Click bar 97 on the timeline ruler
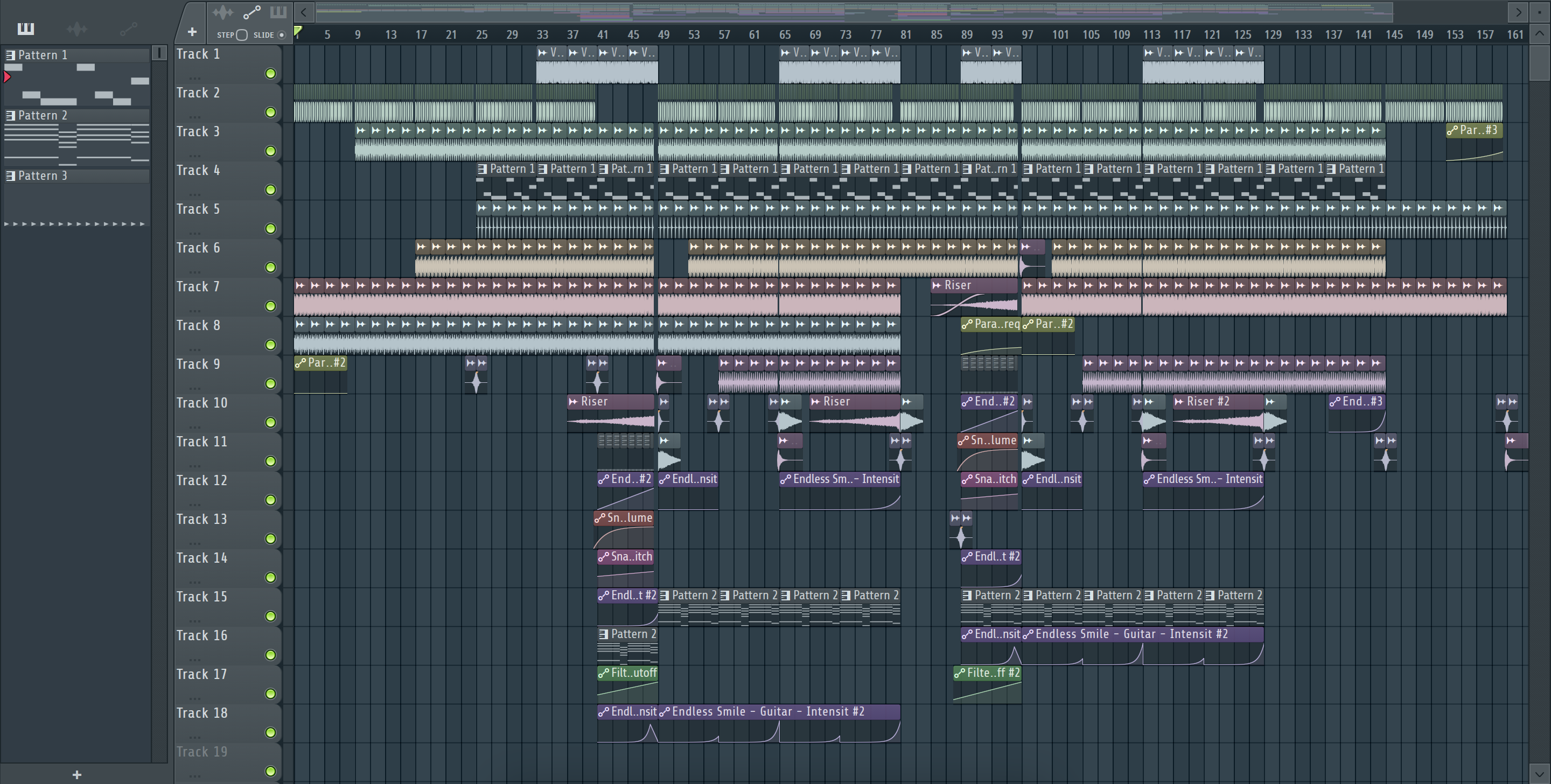The width and height of the screenshot is (1551, 784). [1027, 34]
